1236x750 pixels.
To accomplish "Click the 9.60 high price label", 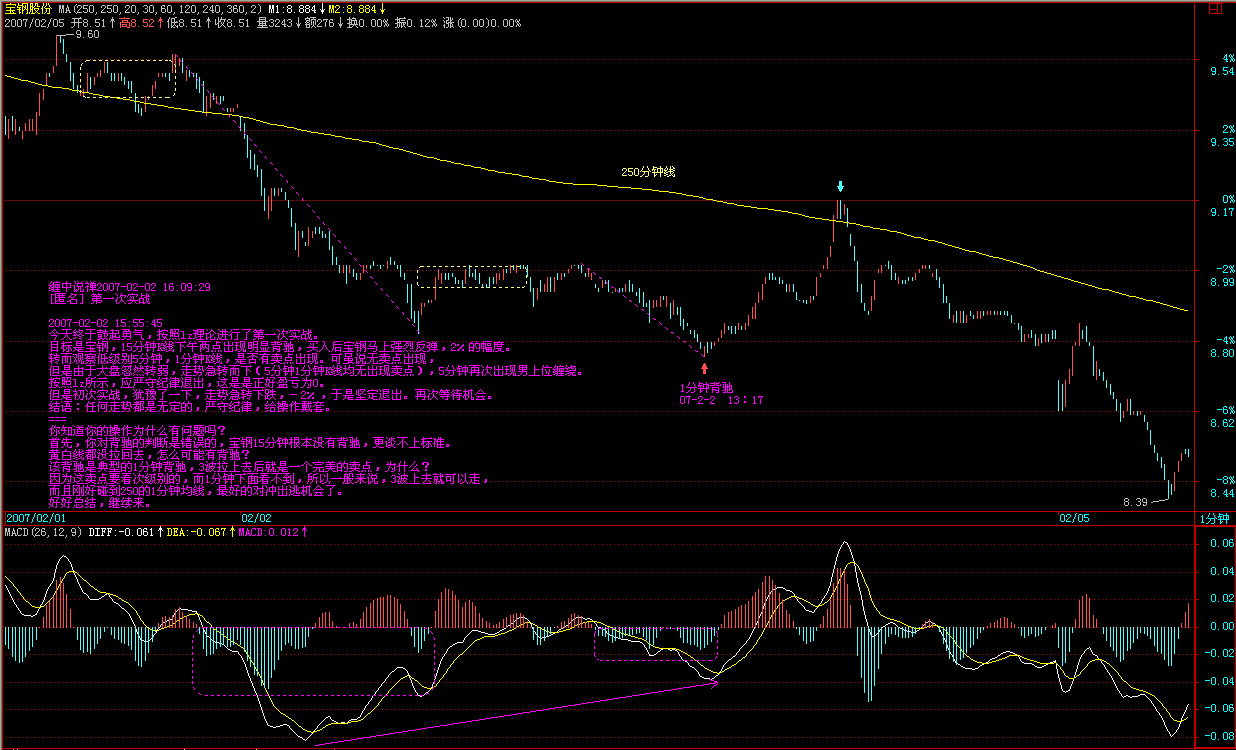I will [87, 34].
